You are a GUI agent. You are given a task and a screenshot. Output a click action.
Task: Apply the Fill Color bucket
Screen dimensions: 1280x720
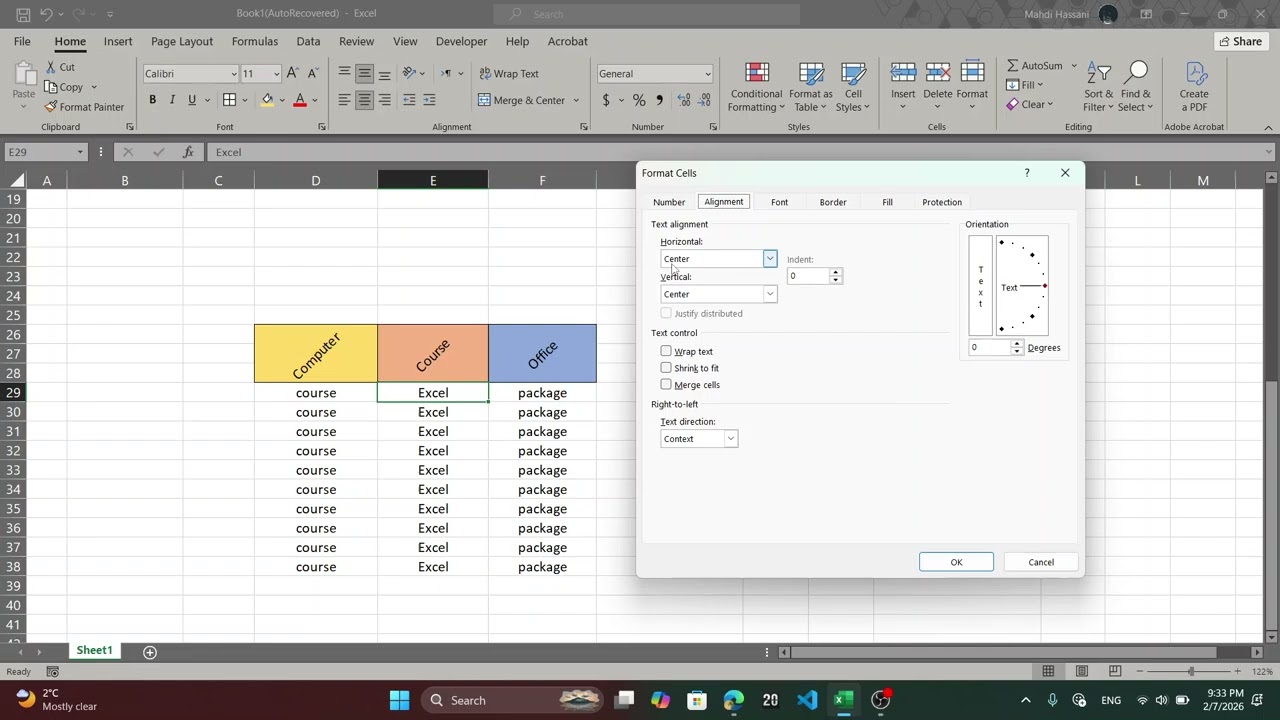coord(267,100)
